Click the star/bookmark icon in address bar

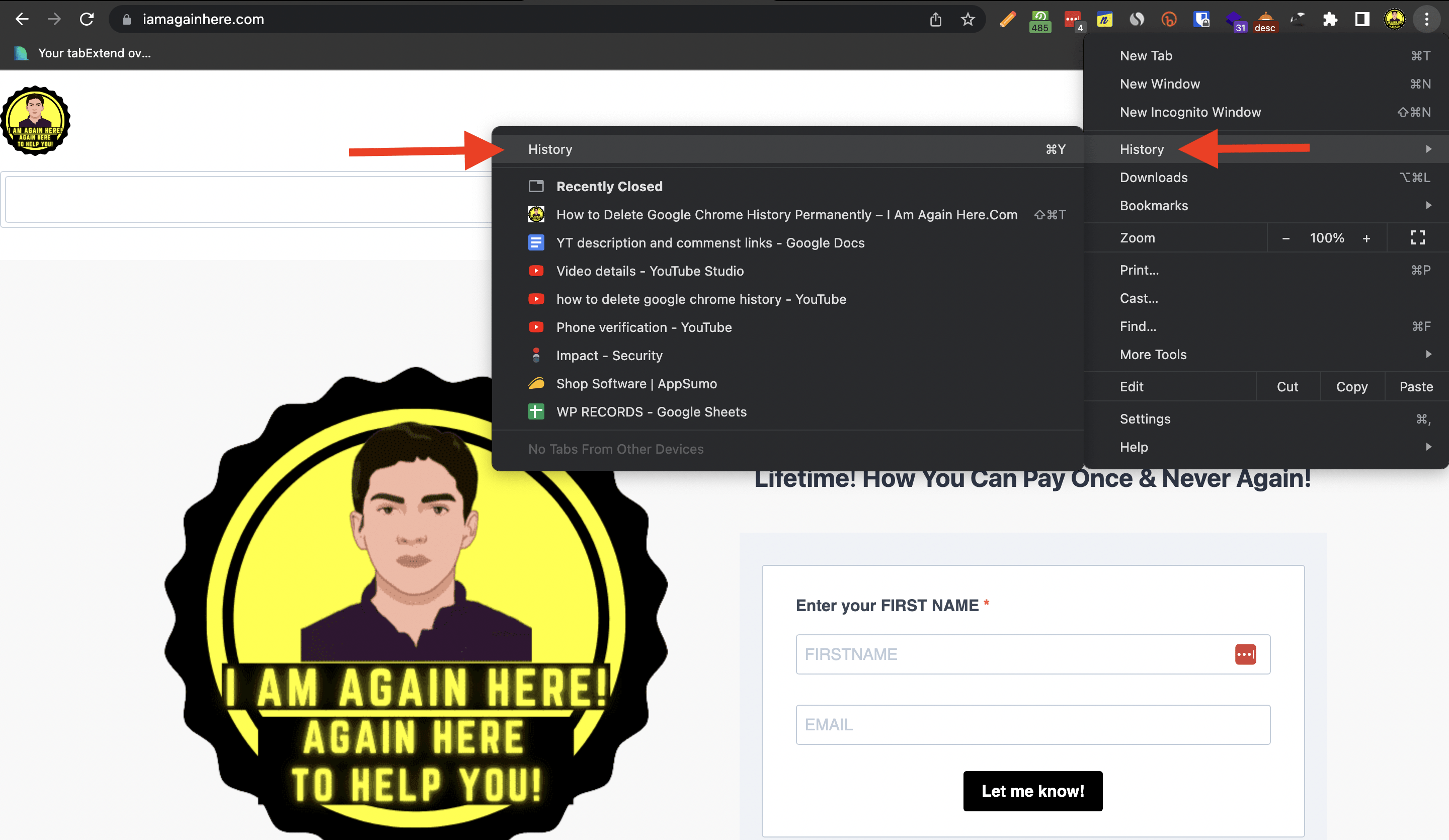click(x=968, y=19)
